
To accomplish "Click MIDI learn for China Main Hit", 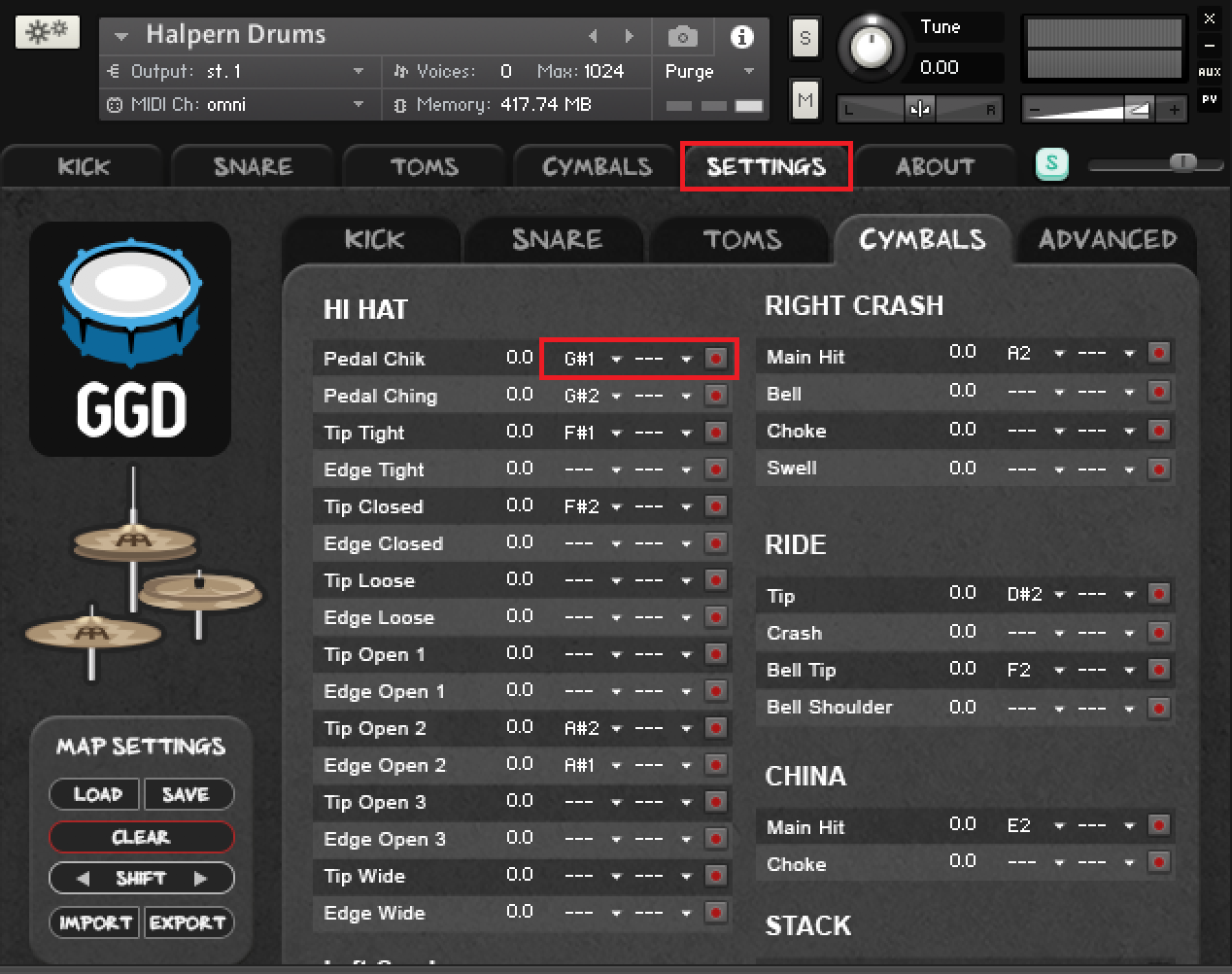I will click(x=1158, y=825).
